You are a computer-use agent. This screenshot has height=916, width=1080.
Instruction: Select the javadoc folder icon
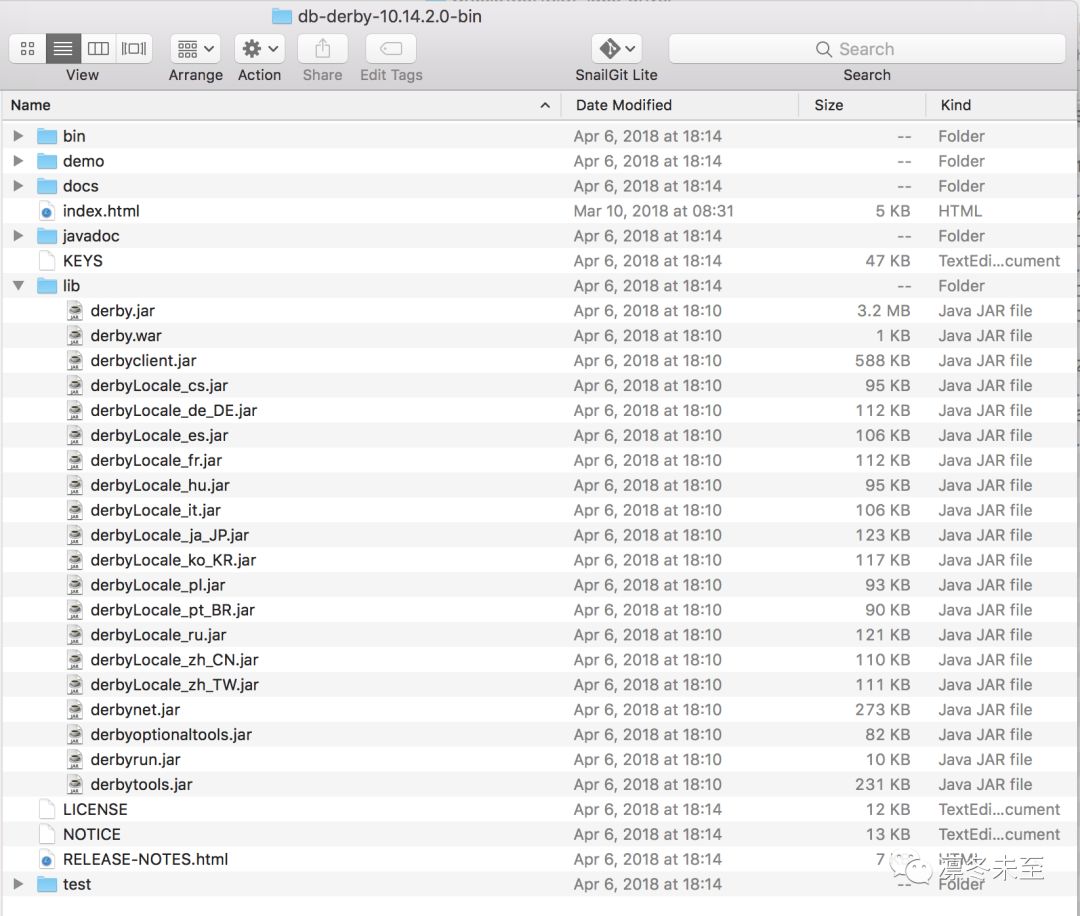pos(47,236)
